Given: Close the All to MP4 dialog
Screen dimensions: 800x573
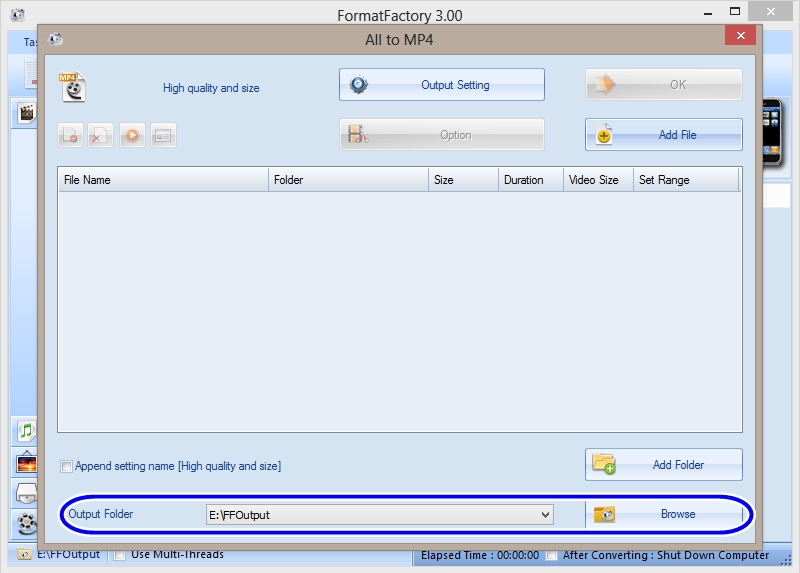Looking at the screenshot, I should [x=740, y=35].
